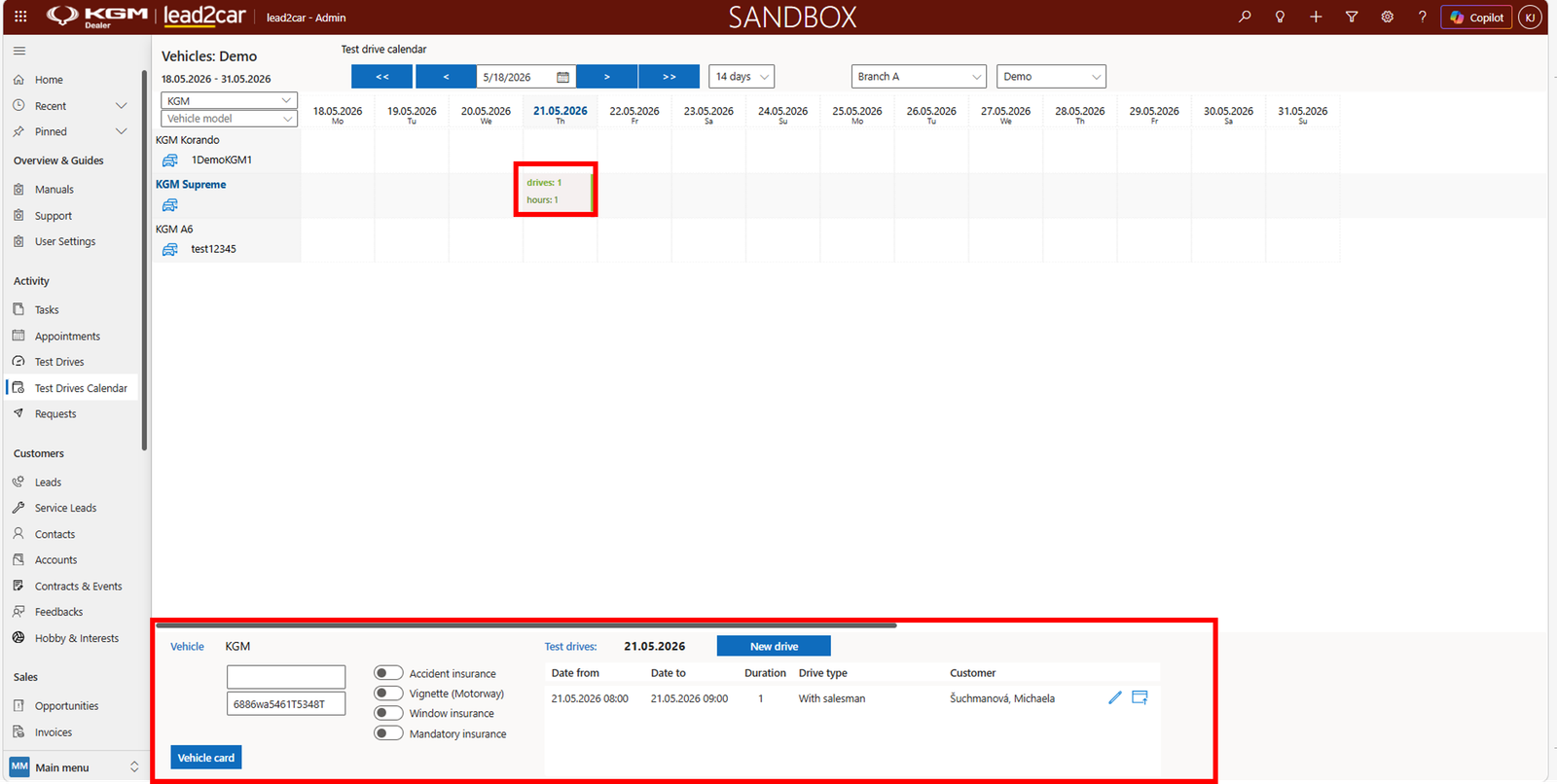Open the app launcher waffle icon
Image resolution: width=1557 pixels, height=784 pixels.
(20, 17)
